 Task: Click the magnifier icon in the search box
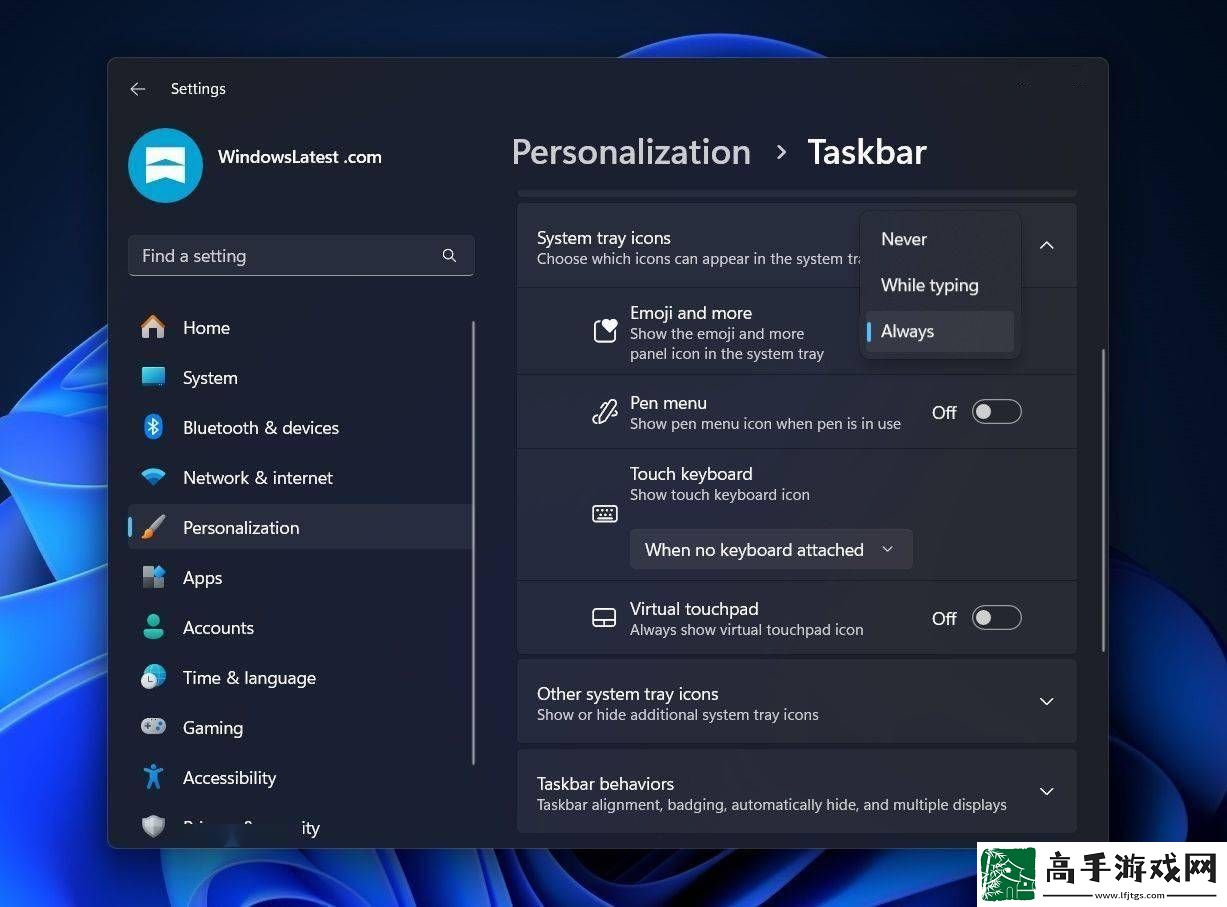pyautogui.click(x=449, y=256)
